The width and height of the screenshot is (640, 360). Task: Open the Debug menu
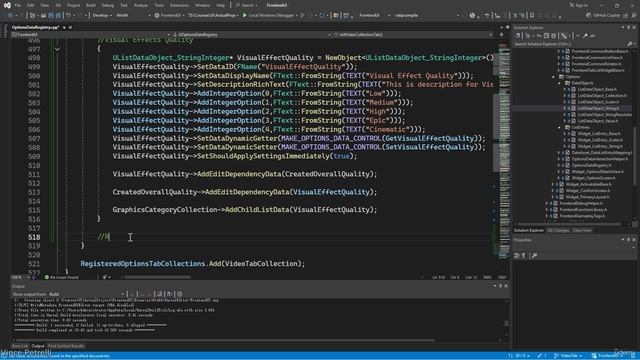pos(107,5)
